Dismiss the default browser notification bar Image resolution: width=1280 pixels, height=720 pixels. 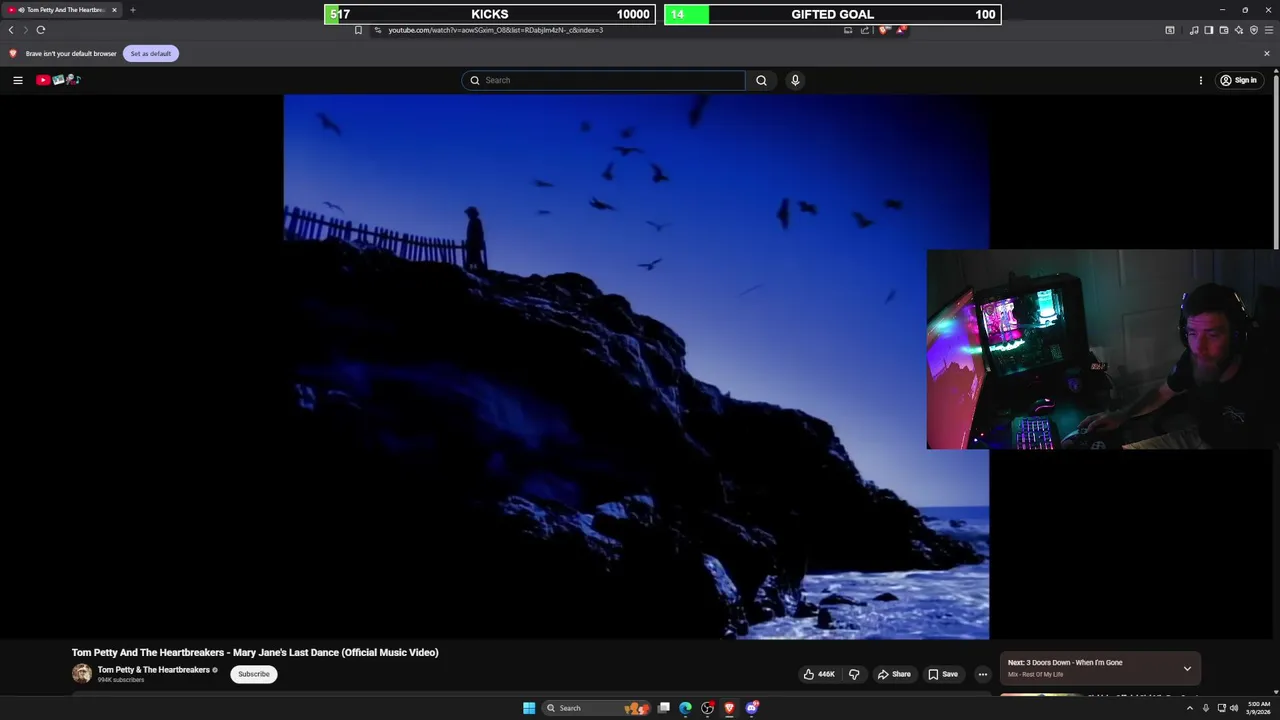click(1267, 53)
